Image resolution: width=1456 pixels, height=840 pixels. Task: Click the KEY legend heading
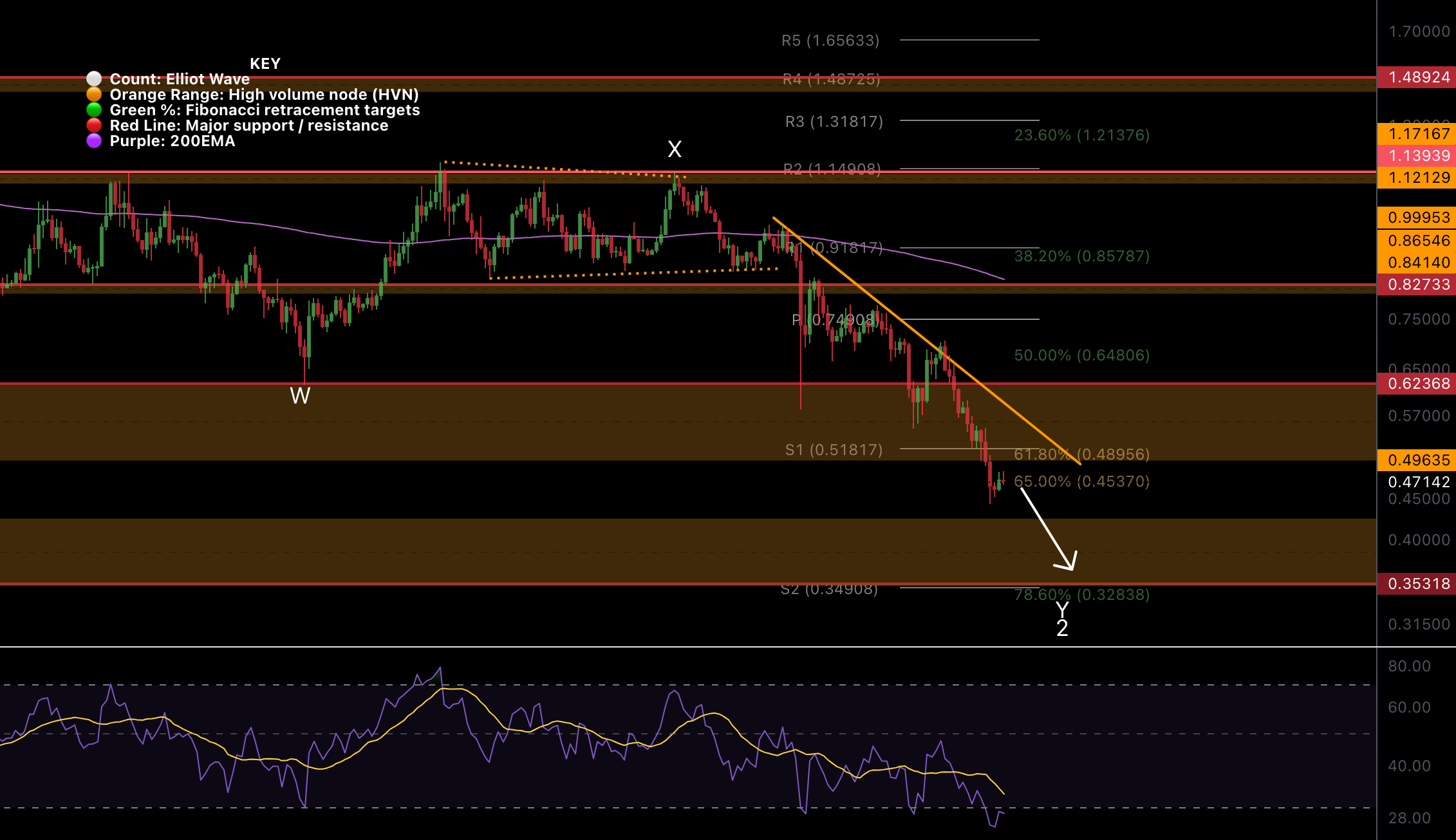pos(265,64)
